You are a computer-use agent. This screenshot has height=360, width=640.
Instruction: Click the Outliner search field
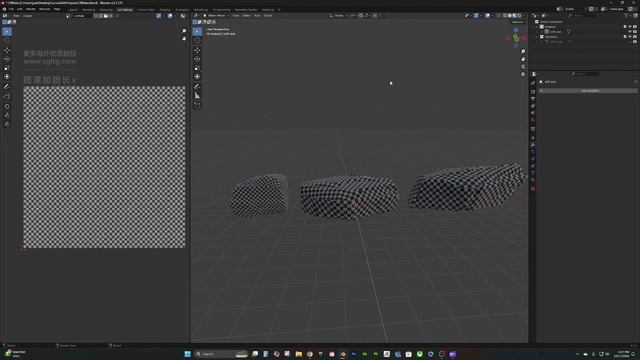click(583, 16)
